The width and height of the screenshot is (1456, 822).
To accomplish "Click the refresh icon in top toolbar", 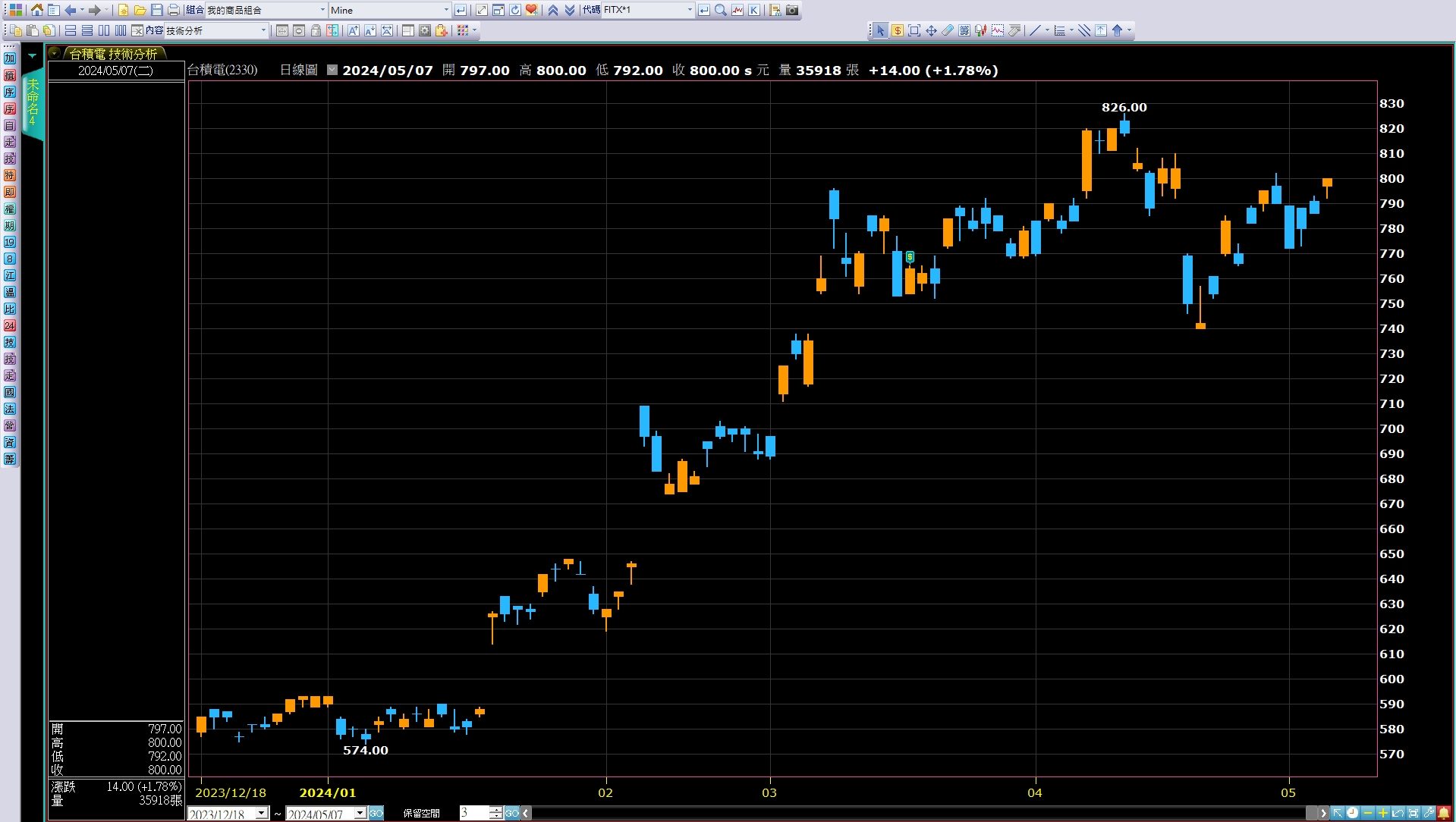I will [514, 10].
